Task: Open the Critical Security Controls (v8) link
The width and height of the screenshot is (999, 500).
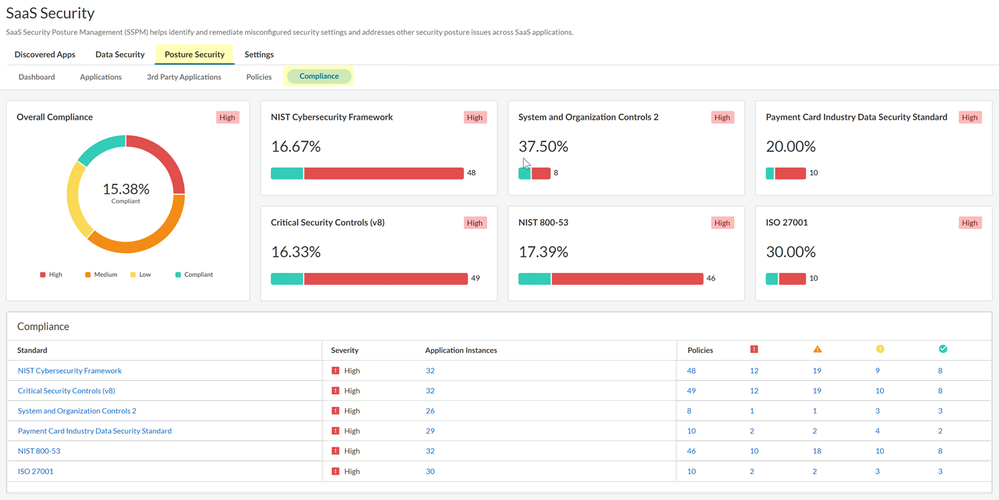Action: (x=66, y=391)
